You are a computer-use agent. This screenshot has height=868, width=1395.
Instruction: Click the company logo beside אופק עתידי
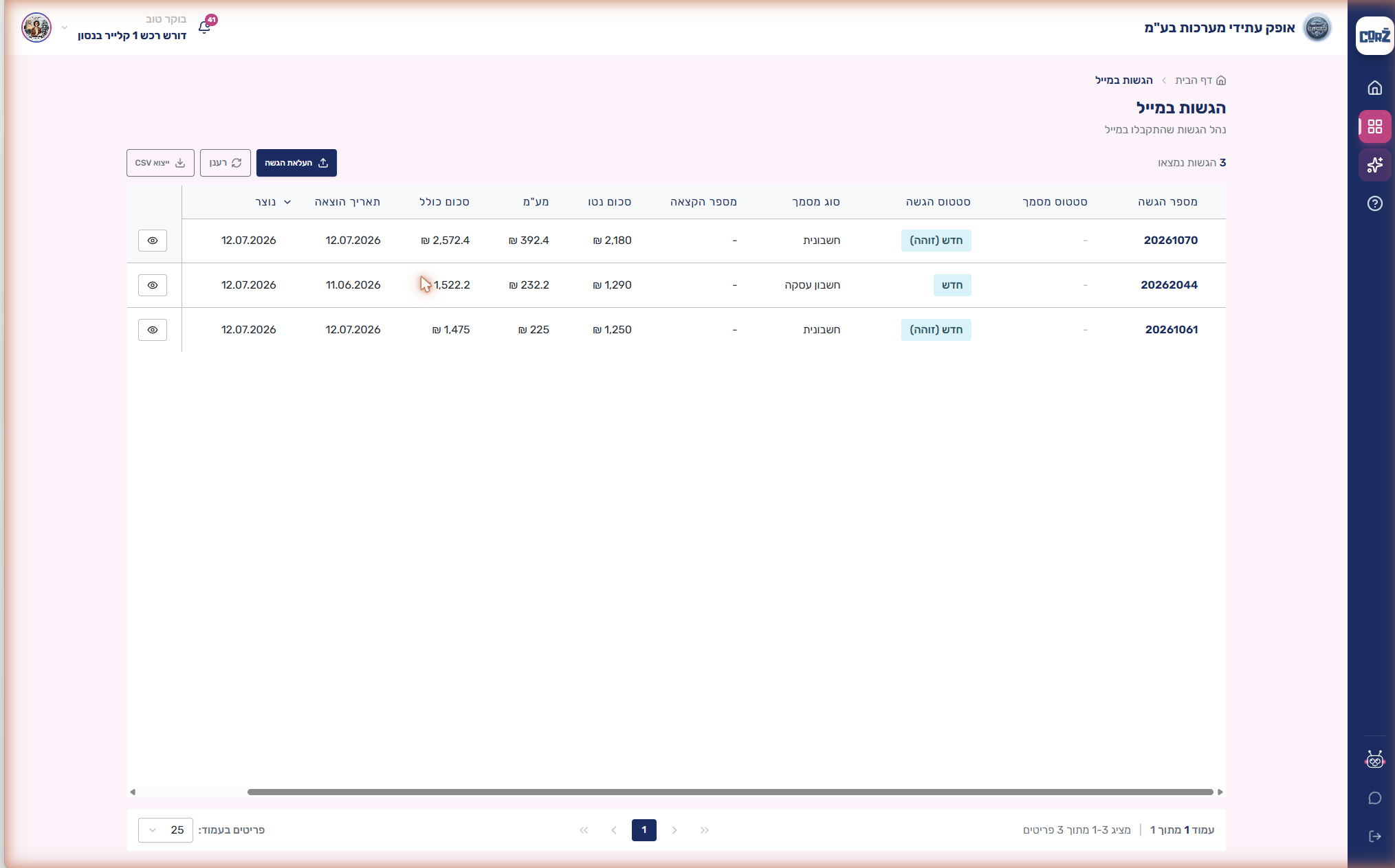click(x=1317, y=27)
